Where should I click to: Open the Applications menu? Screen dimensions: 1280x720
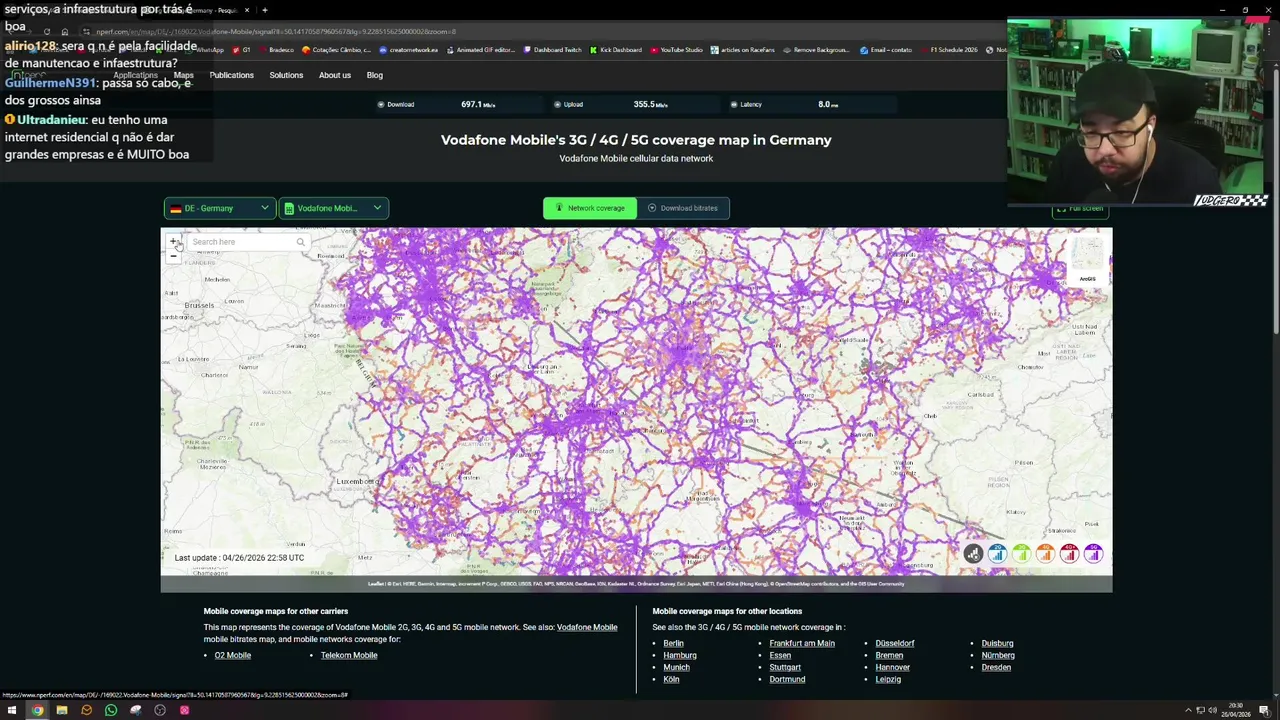(135, 75)
